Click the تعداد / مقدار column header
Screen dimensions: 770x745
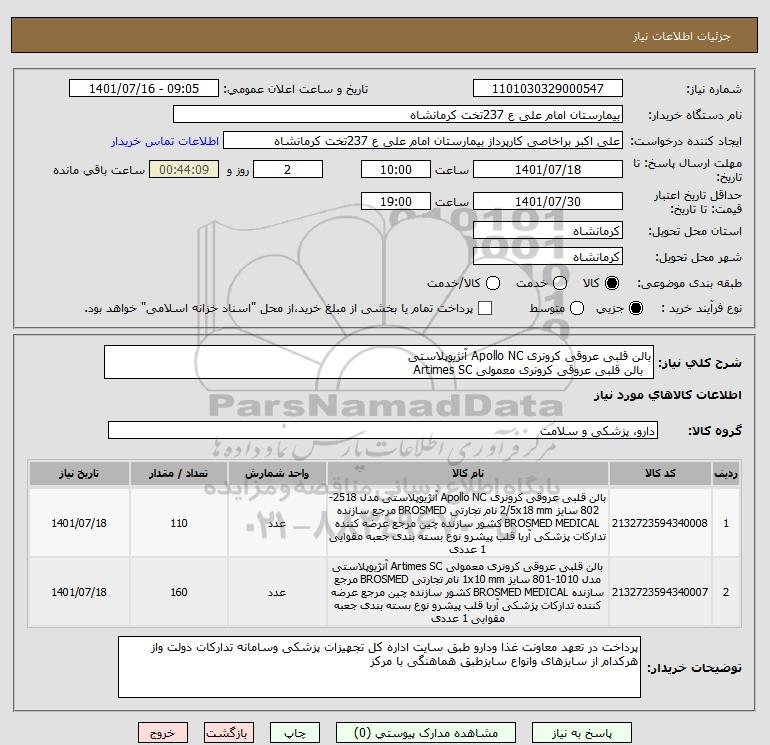pos(179,473)
